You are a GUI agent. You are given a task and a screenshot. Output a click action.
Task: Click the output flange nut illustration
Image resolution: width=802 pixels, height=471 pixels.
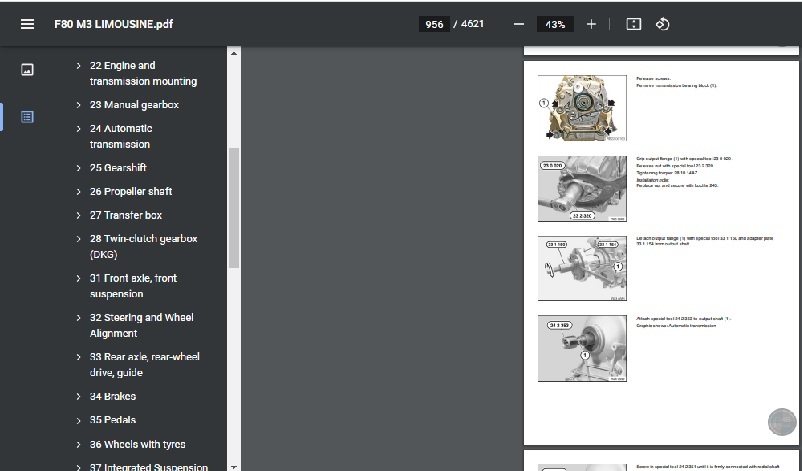click(x=582, y=189)
